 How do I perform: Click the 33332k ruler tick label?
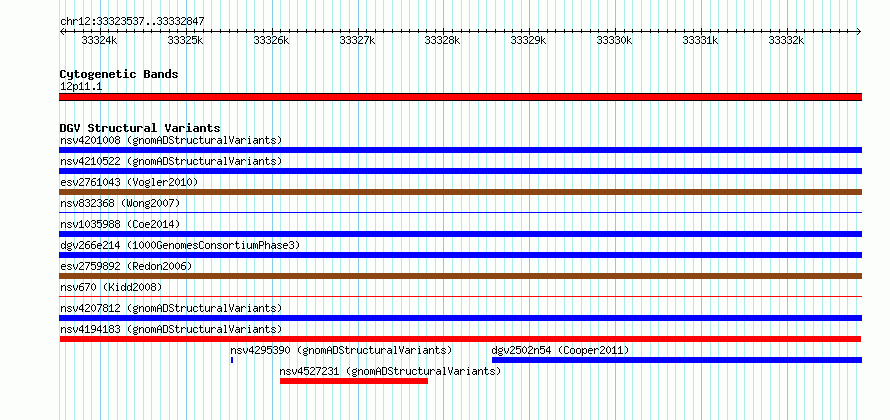click(786, 40)
